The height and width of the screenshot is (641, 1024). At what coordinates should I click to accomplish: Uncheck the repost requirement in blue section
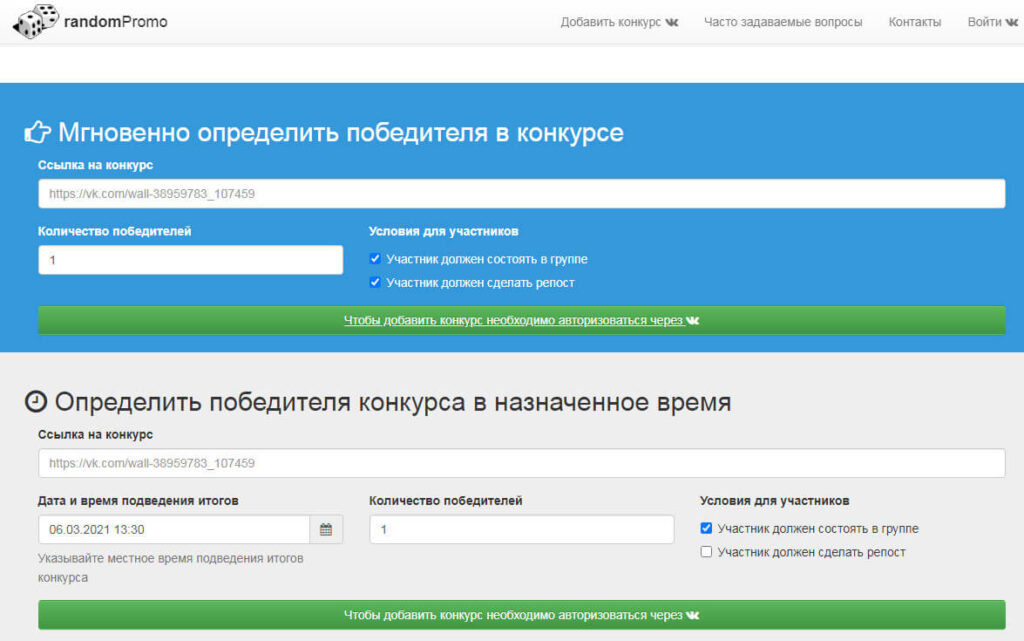(x=375, y=283)
